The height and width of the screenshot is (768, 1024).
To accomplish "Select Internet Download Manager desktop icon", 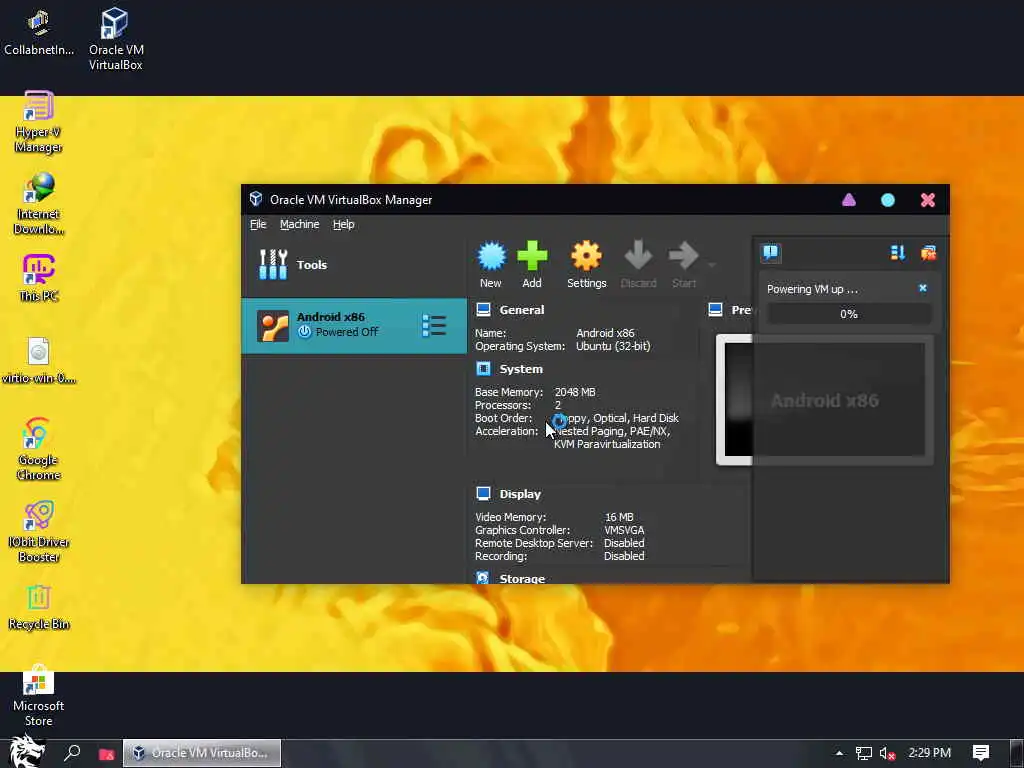I will coord(39,204).
